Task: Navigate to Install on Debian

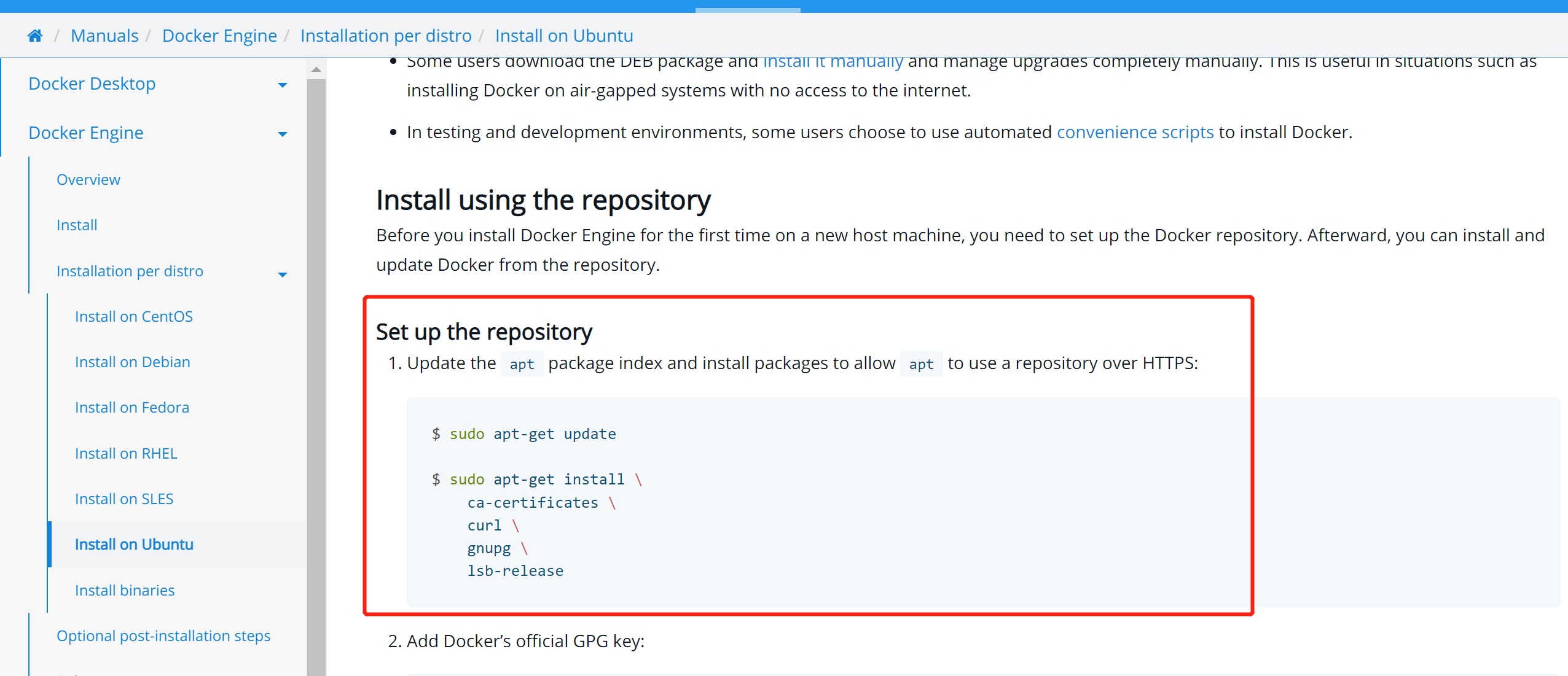Action: 133,362
